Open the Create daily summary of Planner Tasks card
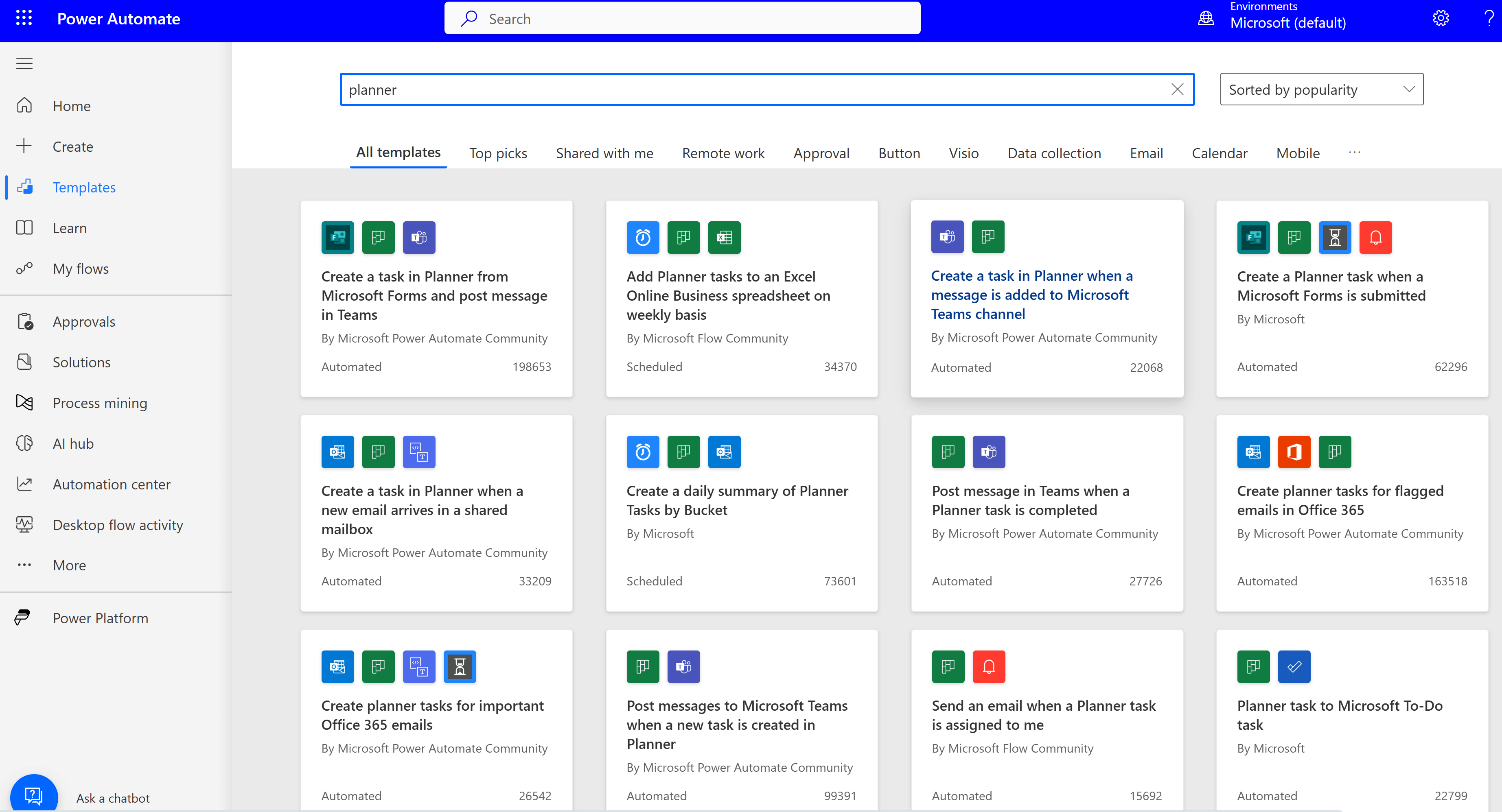This screenshot has width=1502, height=812. click(737, 500)
